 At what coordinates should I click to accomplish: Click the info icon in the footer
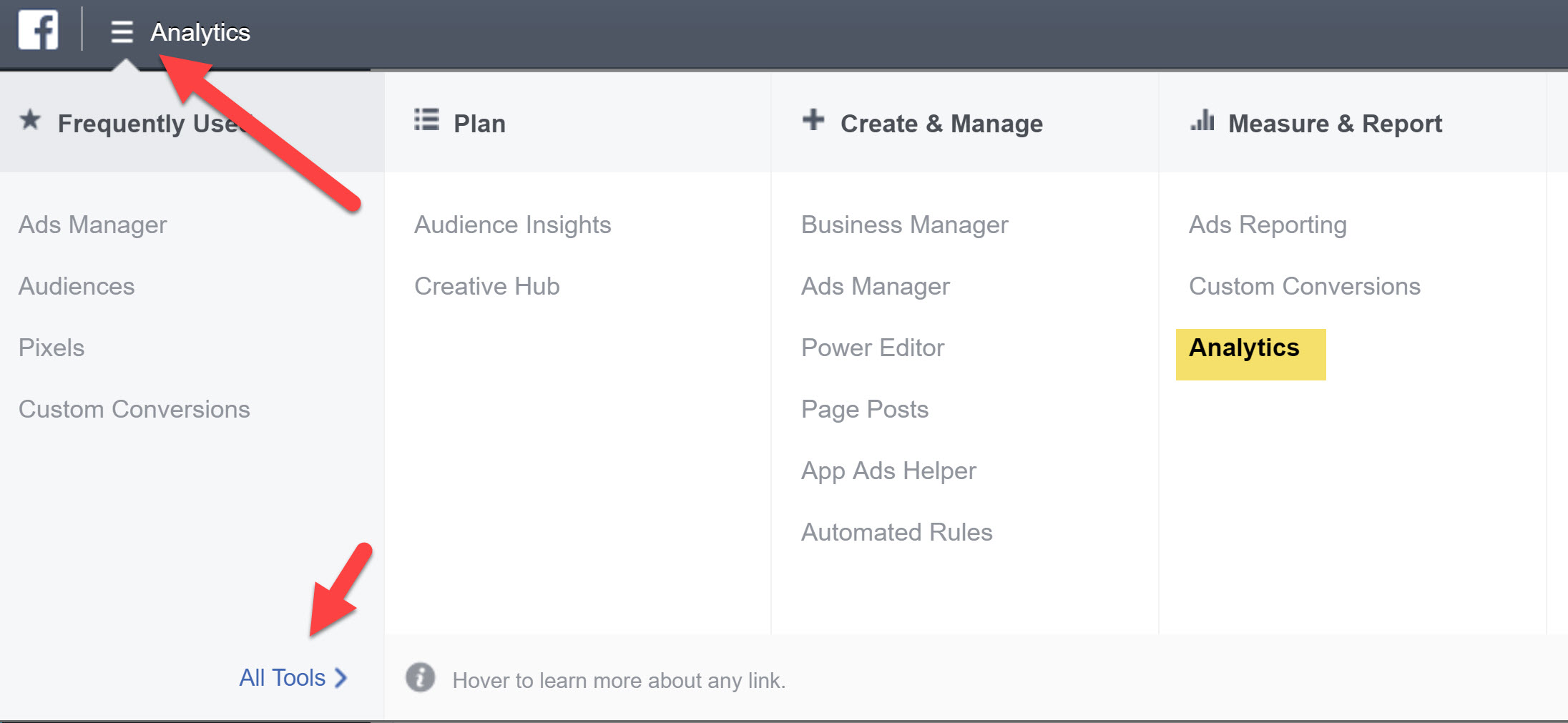421,677
